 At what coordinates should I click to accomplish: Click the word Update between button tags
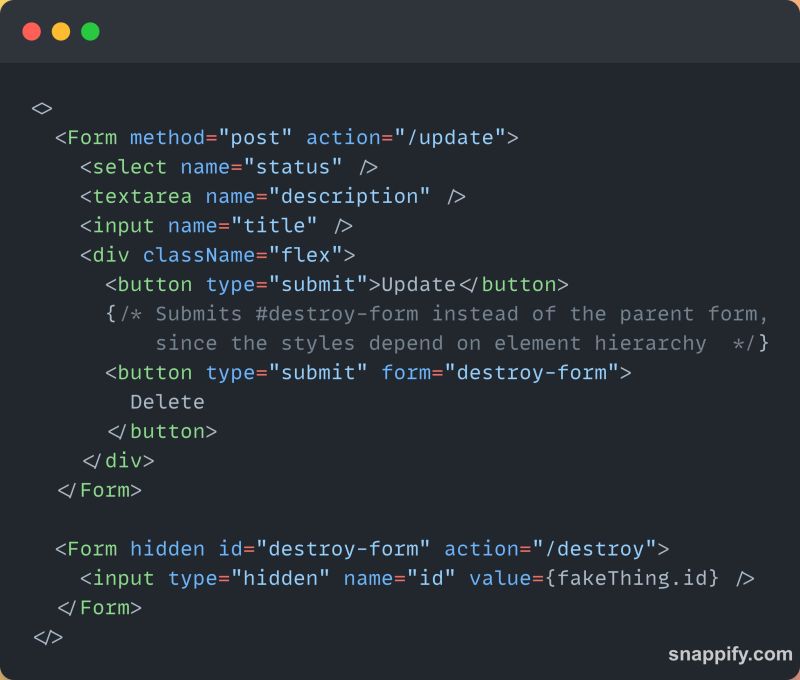click(x=418, y=285)
